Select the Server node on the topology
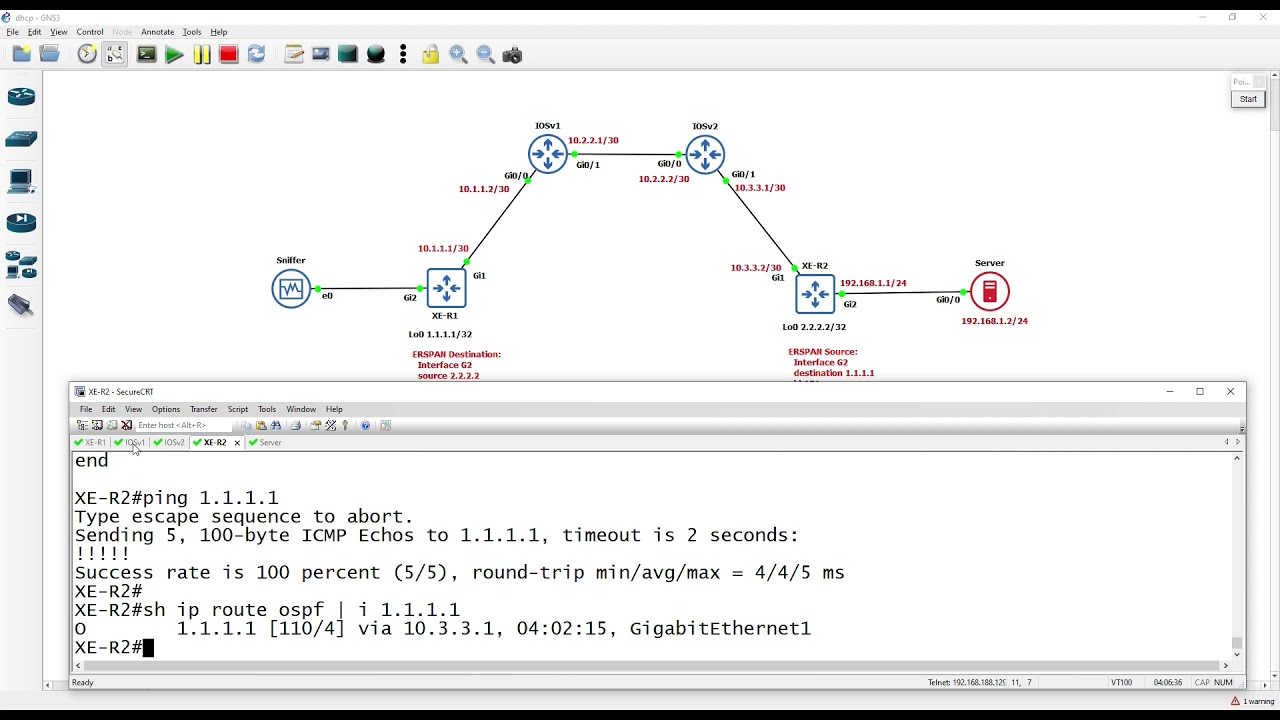The width and height of the screenshot is (1280, 720). pos(990,291)
